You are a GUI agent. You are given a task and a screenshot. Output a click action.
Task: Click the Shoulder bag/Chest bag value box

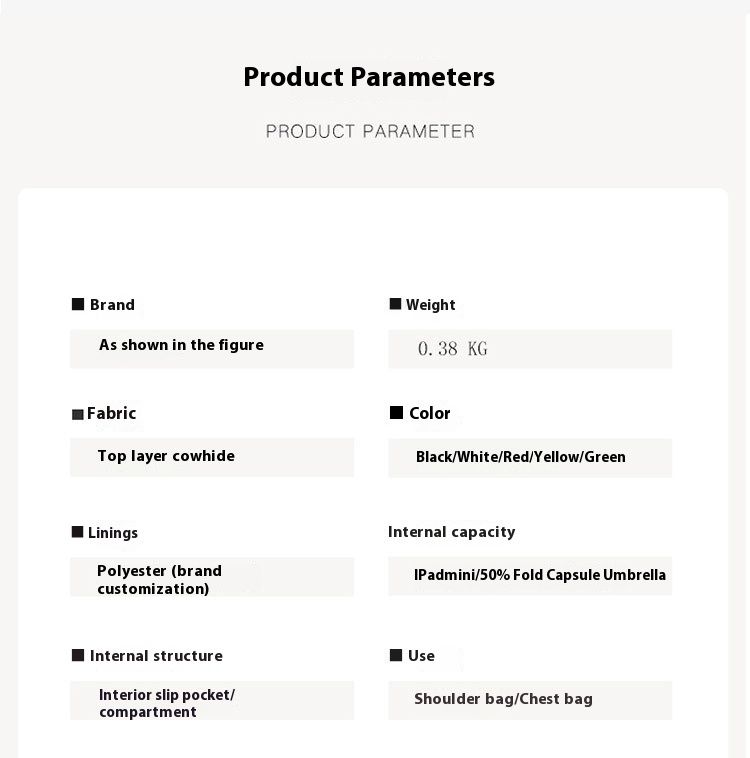pos(529,700)
